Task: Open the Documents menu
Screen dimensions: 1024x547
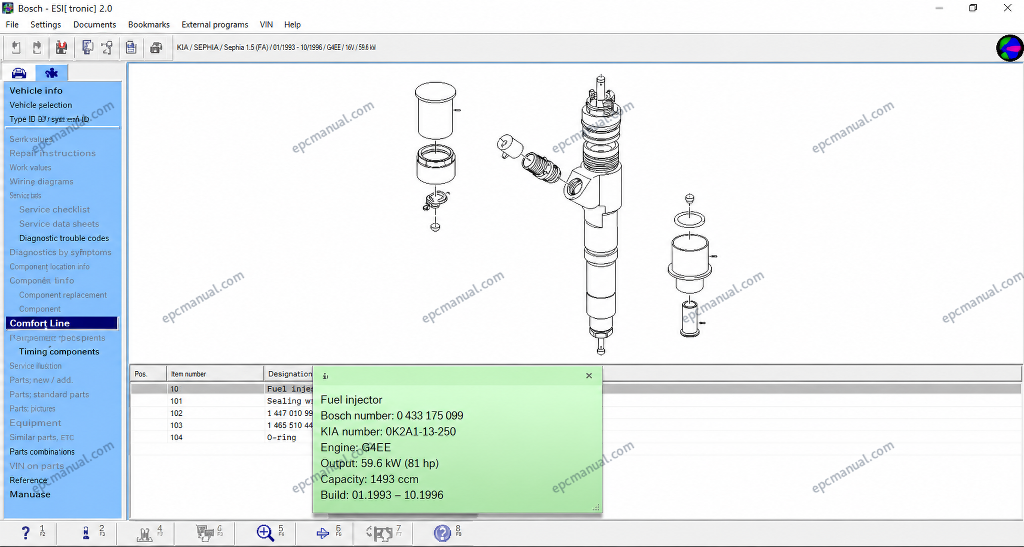Action: pos(95,25)
